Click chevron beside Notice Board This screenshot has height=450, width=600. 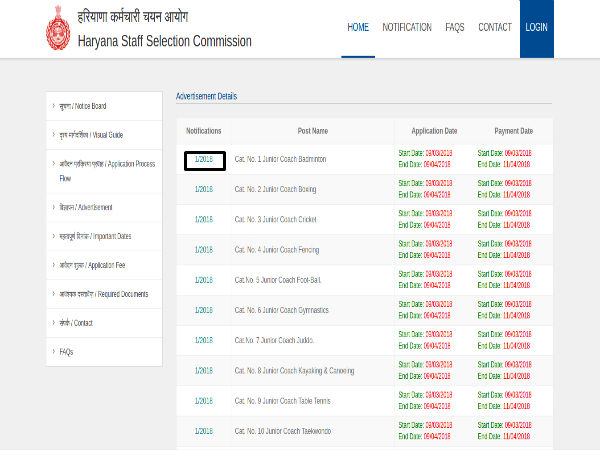click(54, 106)
